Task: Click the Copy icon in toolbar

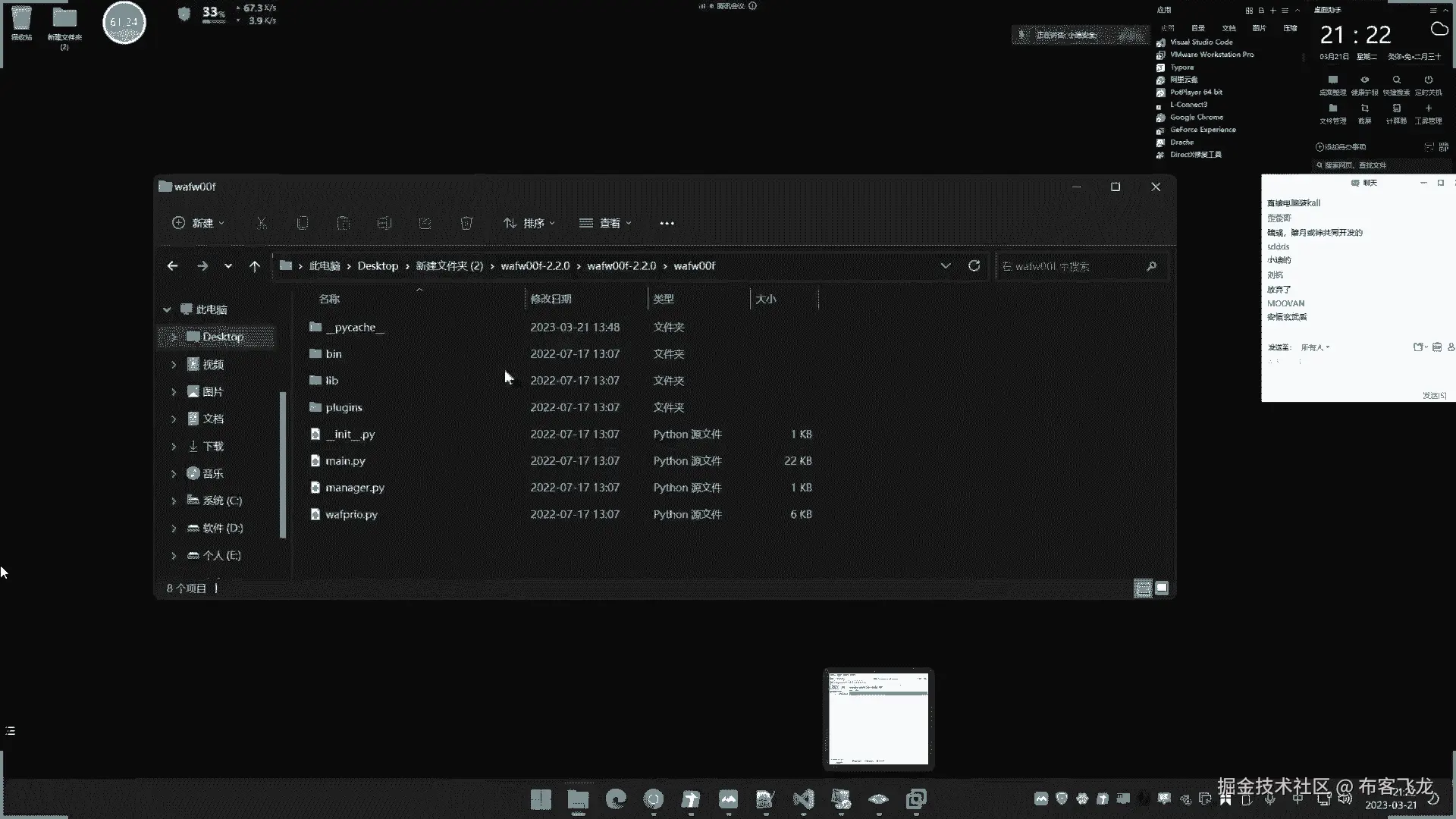Action: coord(303,223)
